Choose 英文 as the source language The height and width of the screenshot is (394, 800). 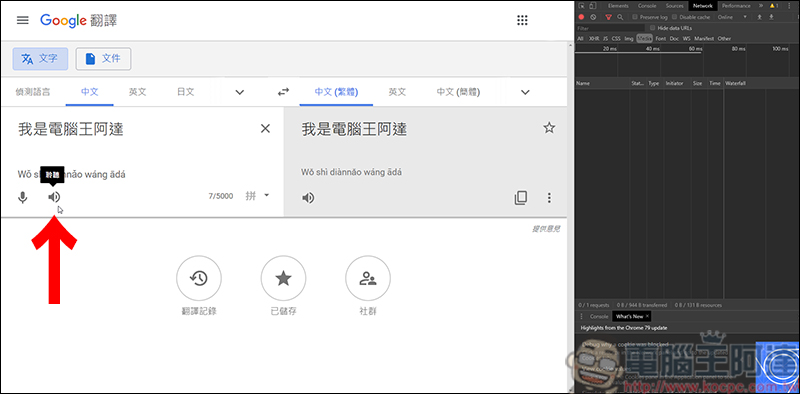137,92
